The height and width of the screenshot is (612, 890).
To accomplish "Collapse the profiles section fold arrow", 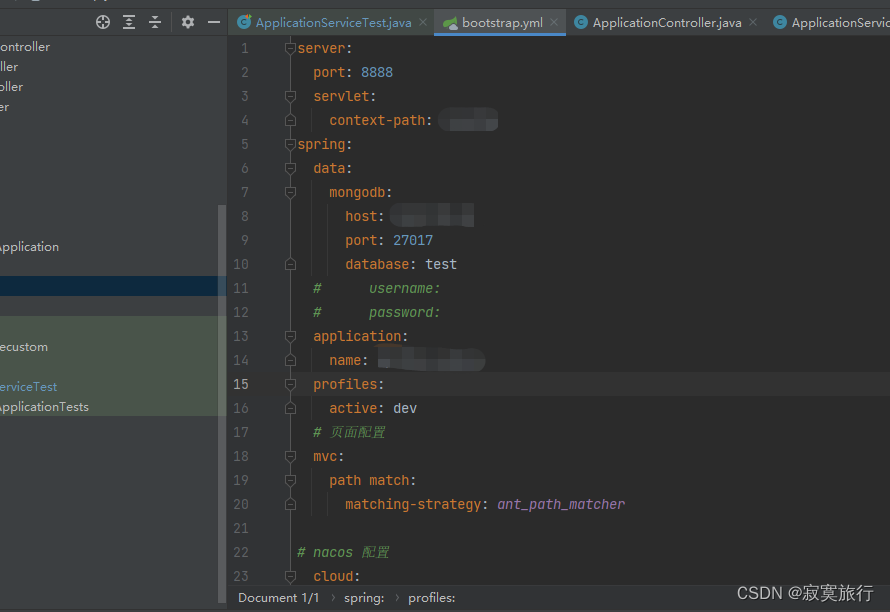I will [x=292, y=383].
